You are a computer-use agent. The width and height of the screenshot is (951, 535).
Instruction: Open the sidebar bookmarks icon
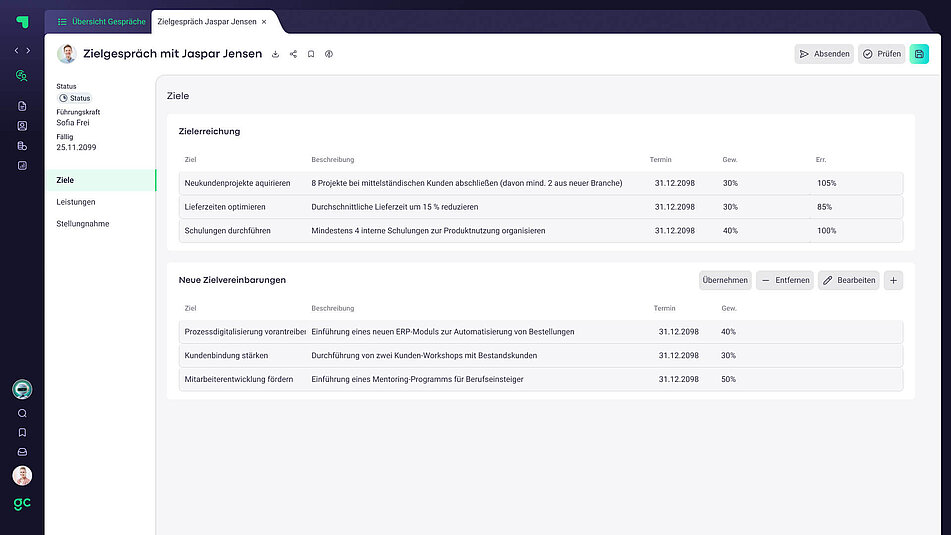22,433
